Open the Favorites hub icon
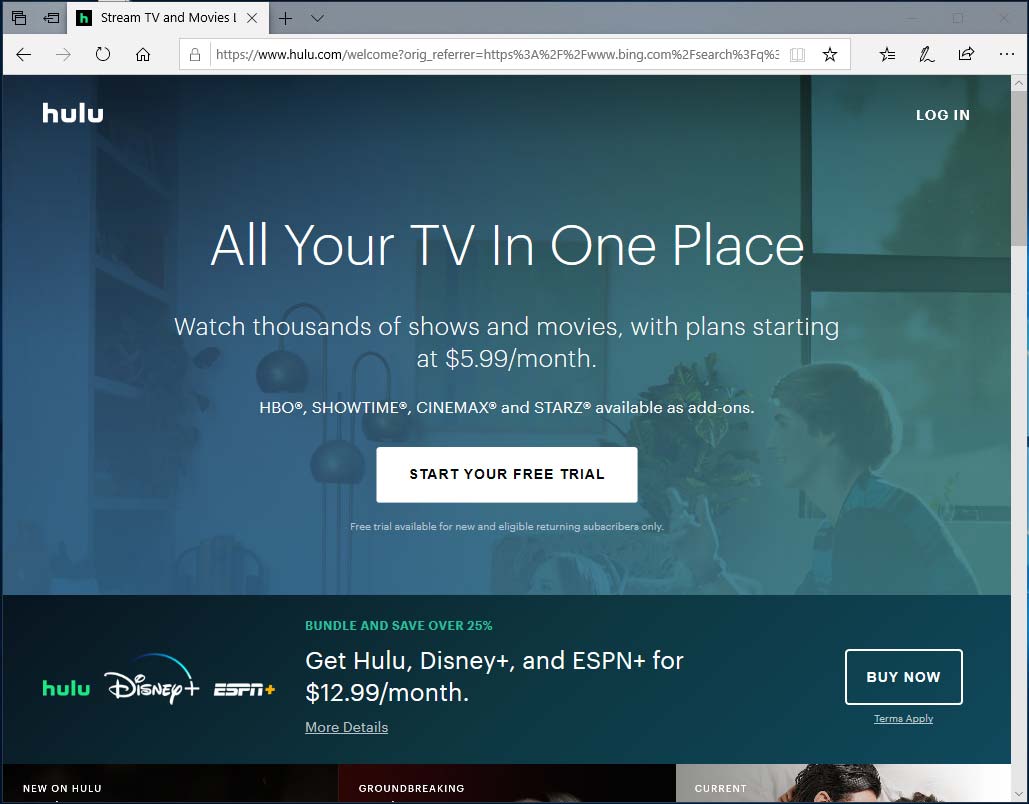Image resolution: width=1029 pixels, height=804 pixels. click(887, 54)
